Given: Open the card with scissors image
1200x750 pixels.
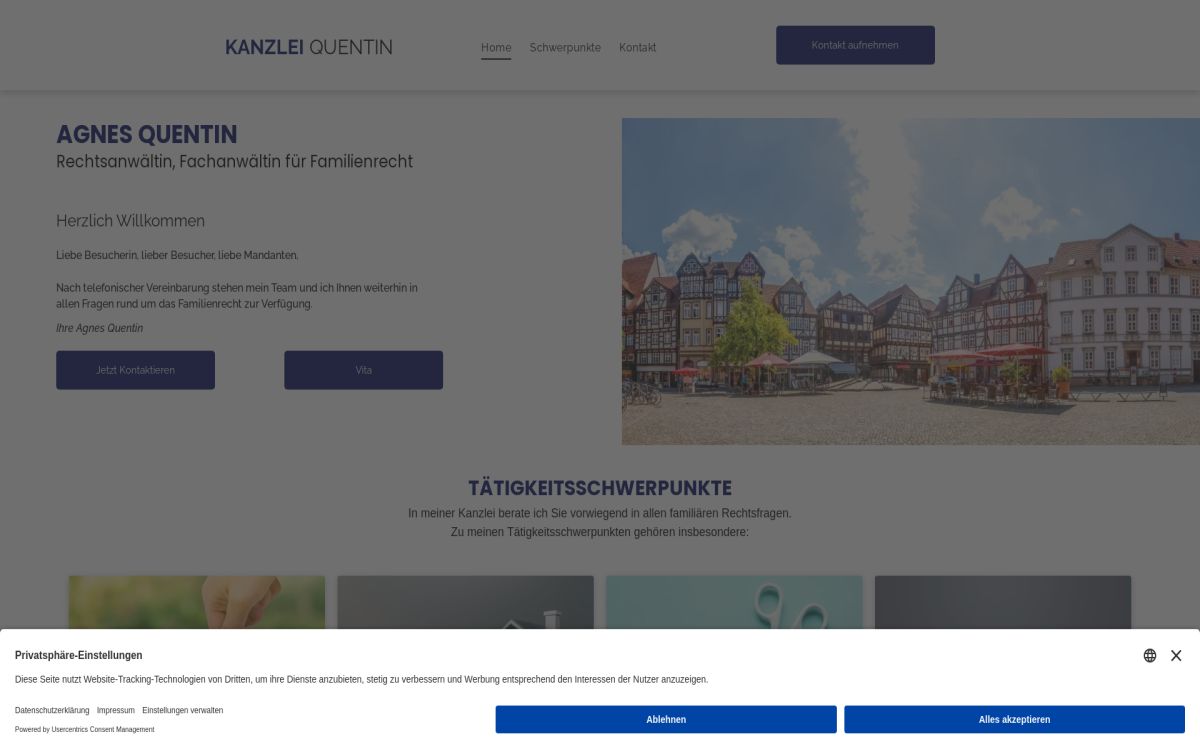Looking at the screenshot, I should click(734, 602).
